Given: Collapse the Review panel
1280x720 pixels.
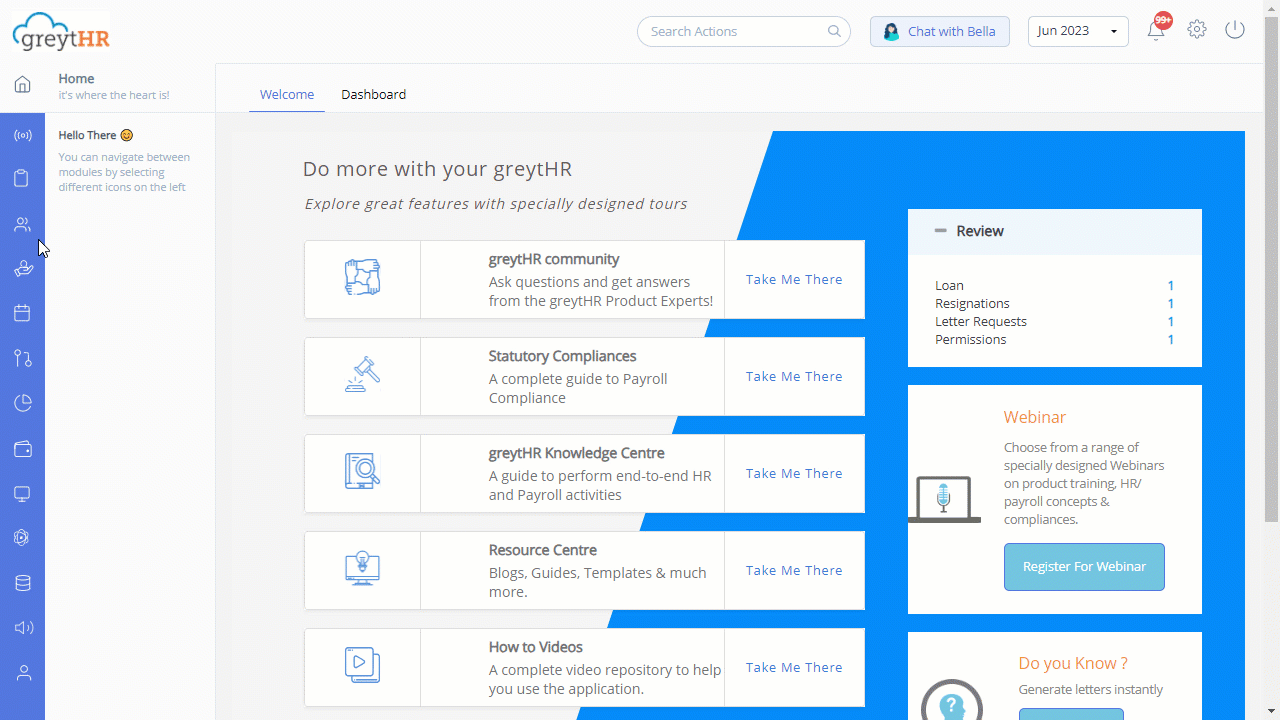Looking at the screenshot, I should [x=940, y=230].
